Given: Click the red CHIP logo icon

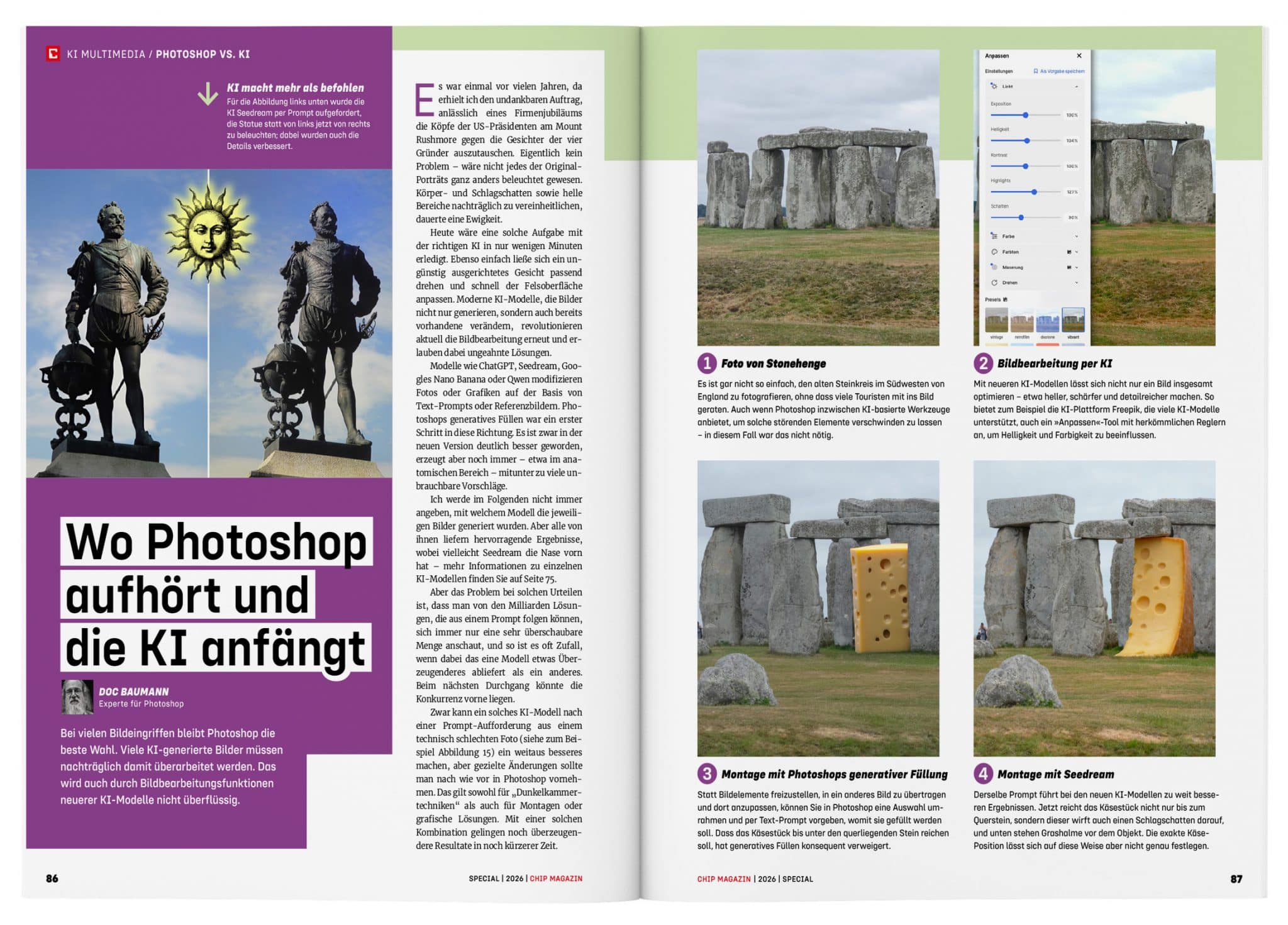Looking at the screenshot, I should pos(53,54).
